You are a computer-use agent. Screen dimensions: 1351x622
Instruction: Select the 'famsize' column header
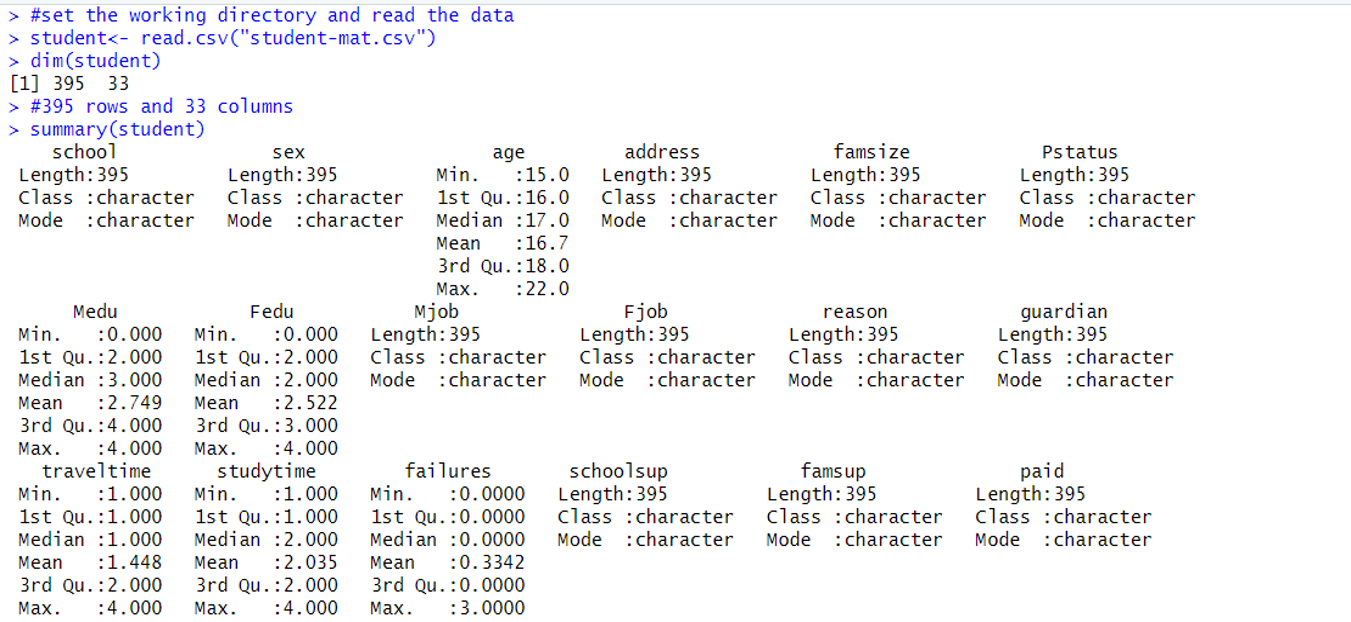point(871,152)
